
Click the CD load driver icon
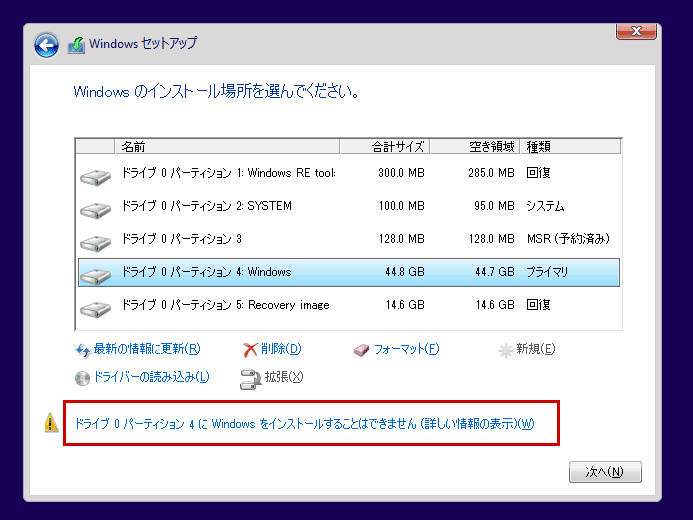click(82, 378)
